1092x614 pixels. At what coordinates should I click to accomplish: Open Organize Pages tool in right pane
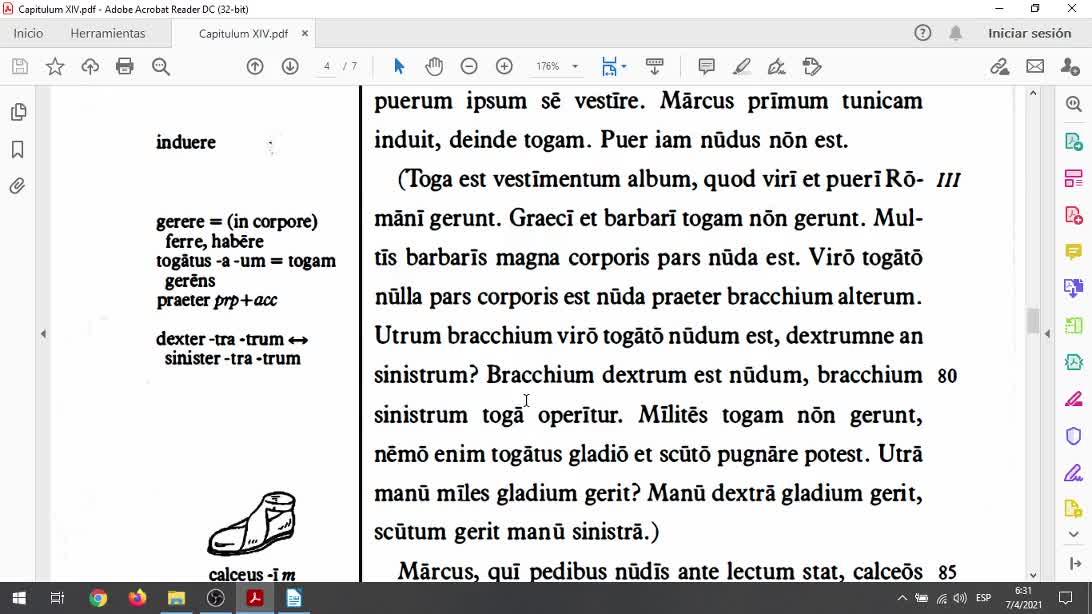pyautogui.click(x=1074, y=178)
